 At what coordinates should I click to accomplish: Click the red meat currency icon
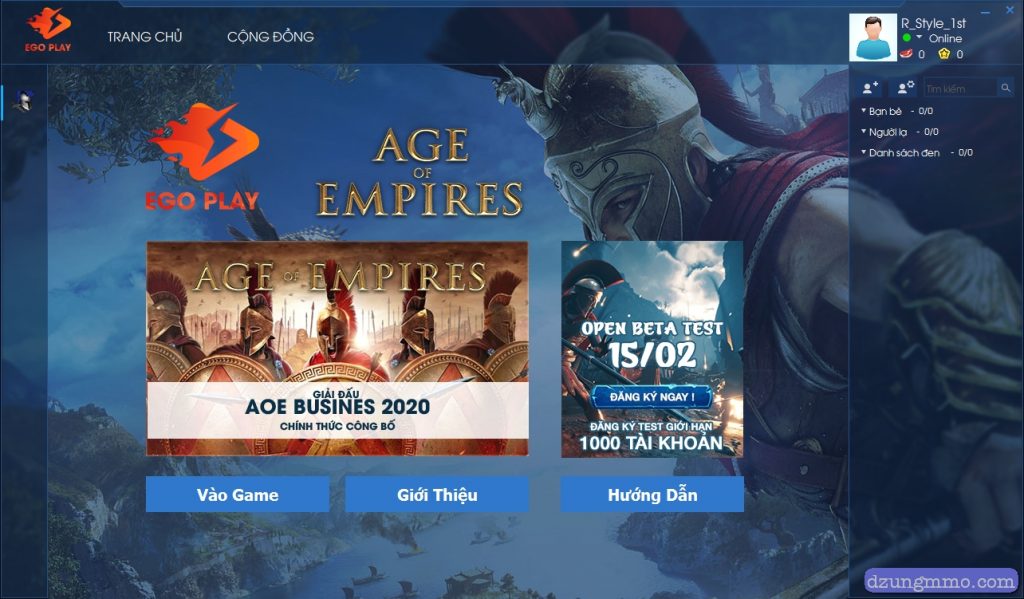tap(906, 54)
